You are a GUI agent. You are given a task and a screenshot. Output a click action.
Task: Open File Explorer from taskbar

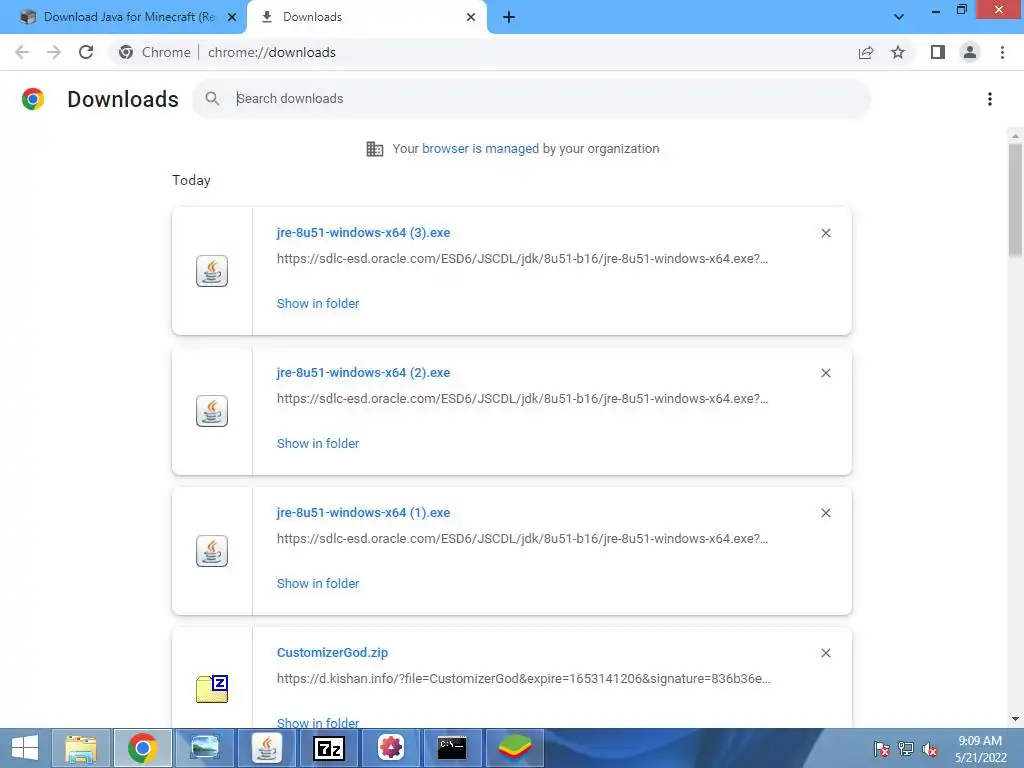coord(81,748)
